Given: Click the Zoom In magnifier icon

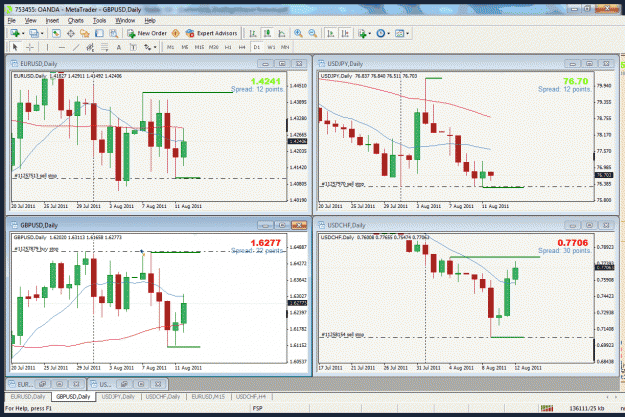Looking at the screenshot, I should tap(298, 33).
